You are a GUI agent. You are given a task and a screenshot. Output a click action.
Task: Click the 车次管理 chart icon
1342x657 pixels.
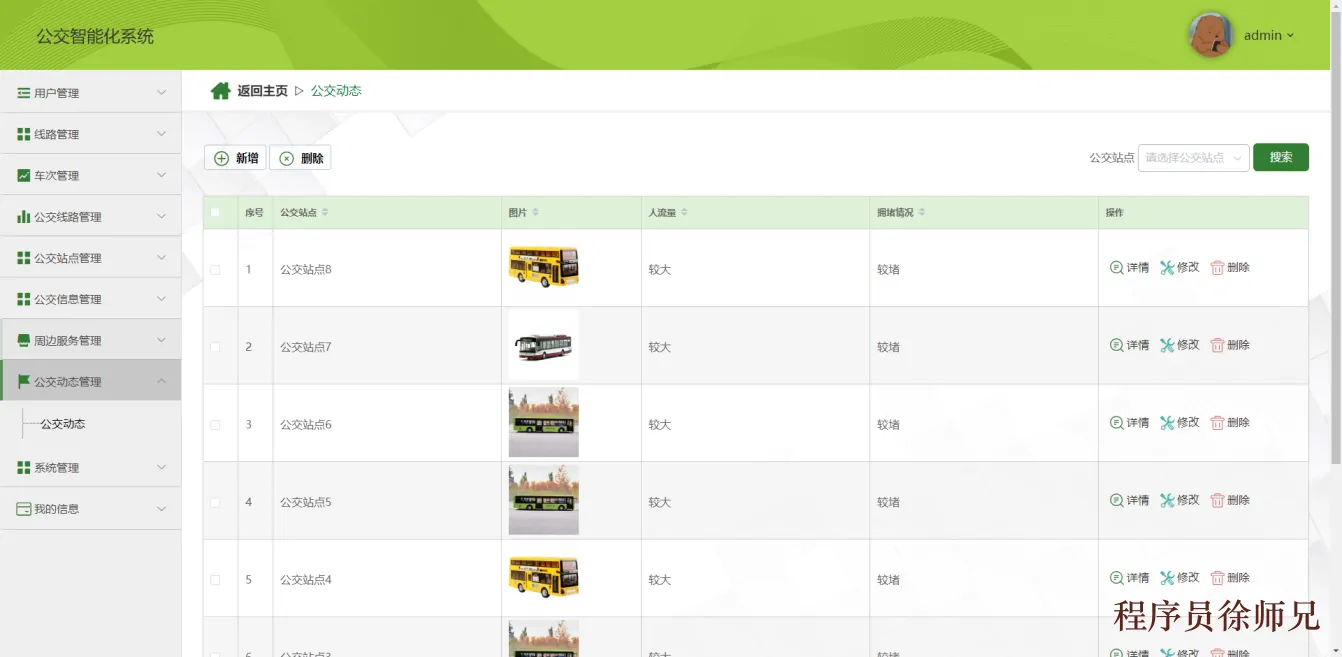pos(24,175)
